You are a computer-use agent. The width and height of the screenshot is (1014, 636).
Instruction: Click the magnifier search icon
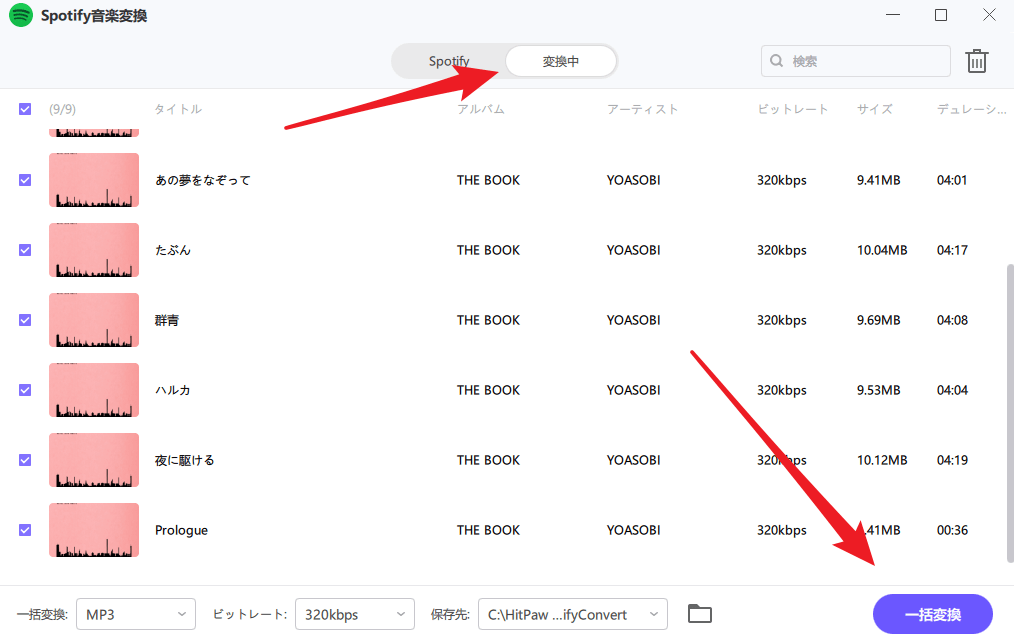776,61
